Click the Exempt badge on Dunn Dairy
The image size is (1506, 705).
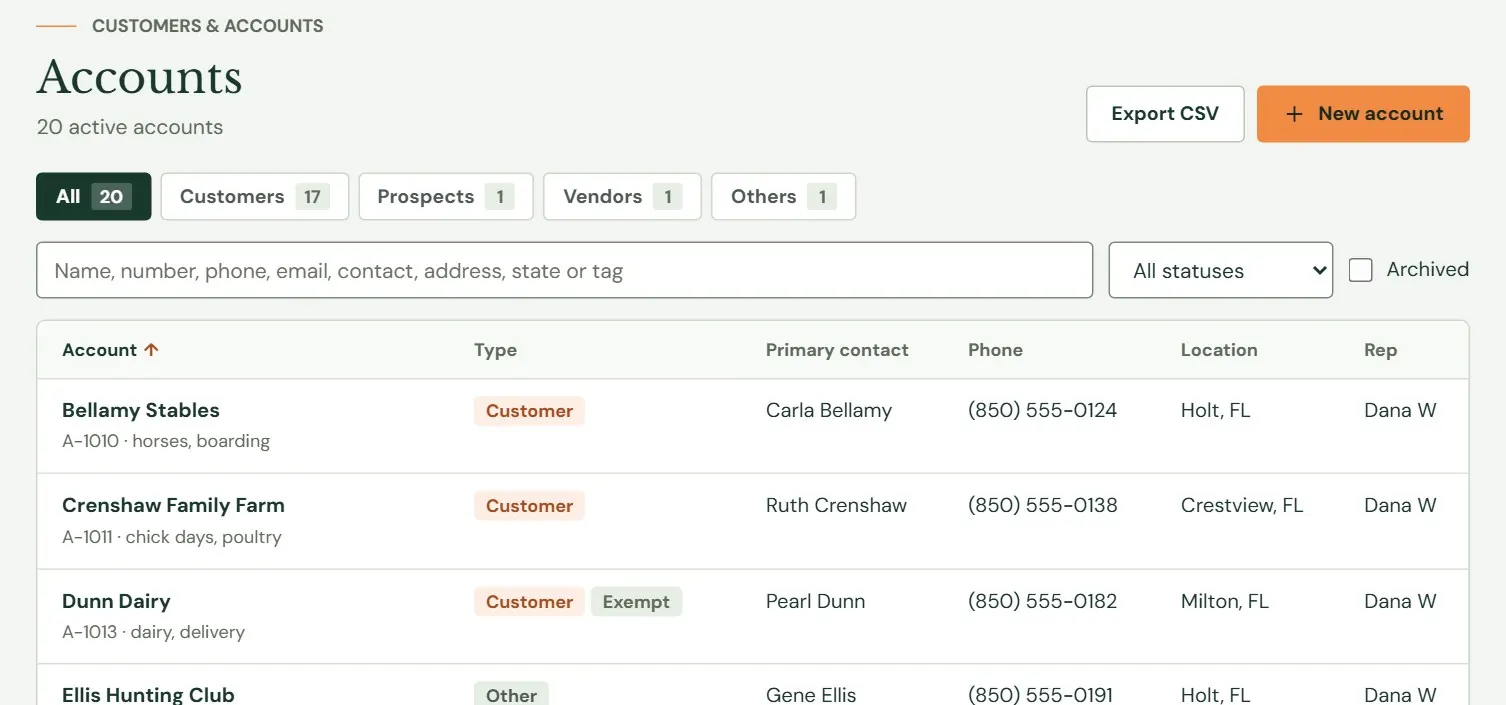point(636,602)
